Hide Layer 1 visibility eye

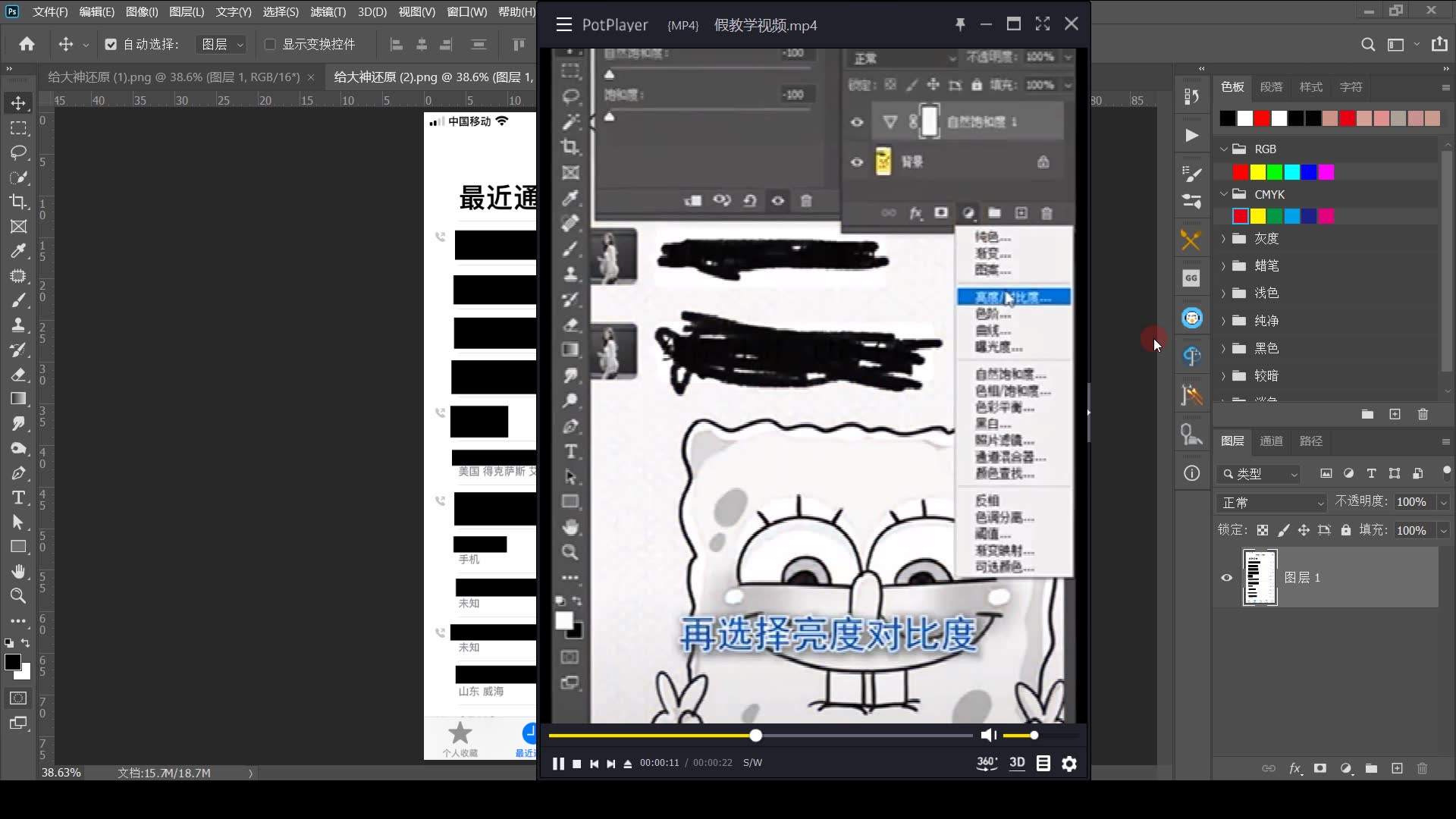tap(1226, 578)
